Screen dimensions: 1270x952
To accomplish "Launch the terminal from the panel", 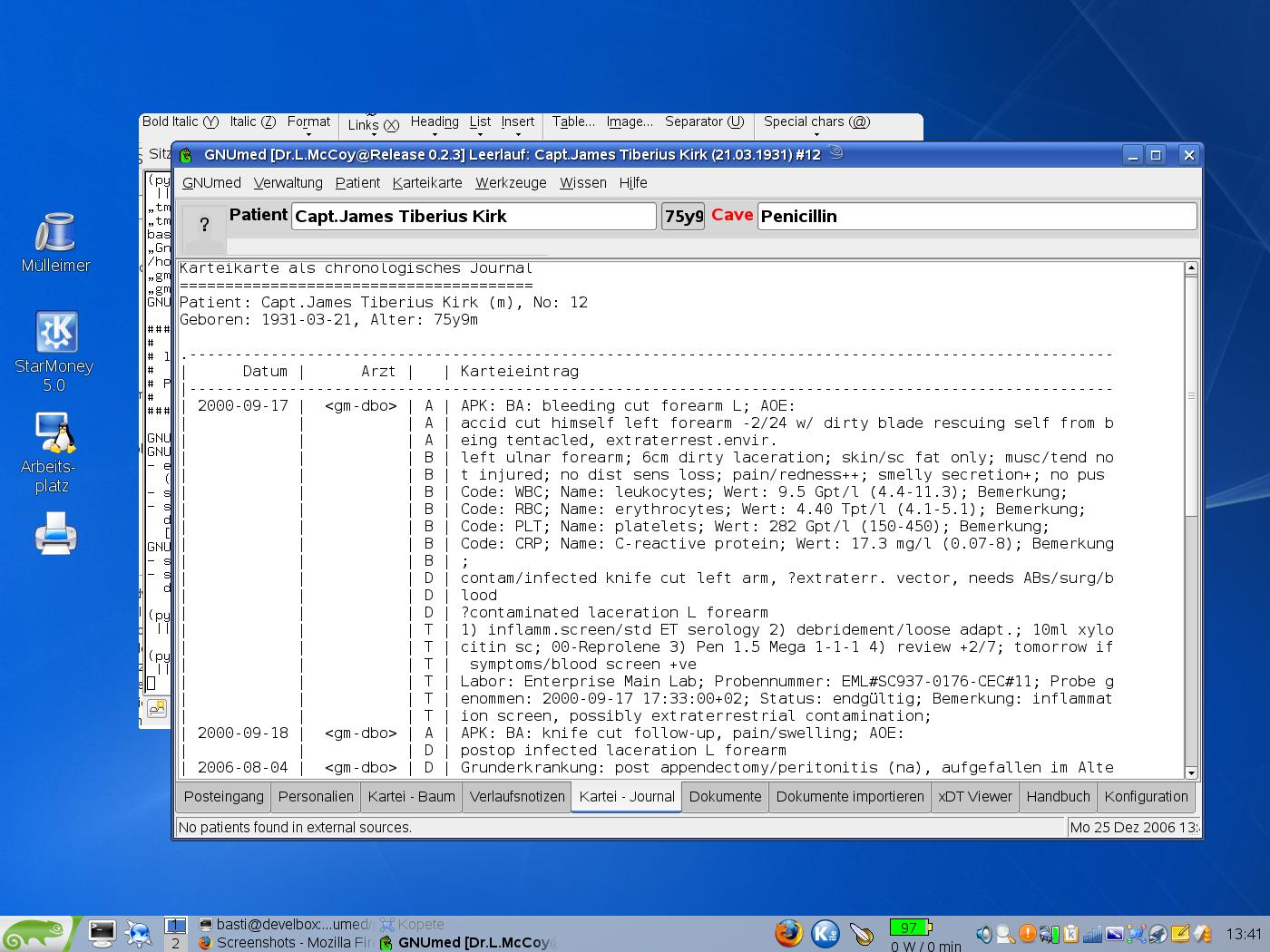I will [103, 933].
